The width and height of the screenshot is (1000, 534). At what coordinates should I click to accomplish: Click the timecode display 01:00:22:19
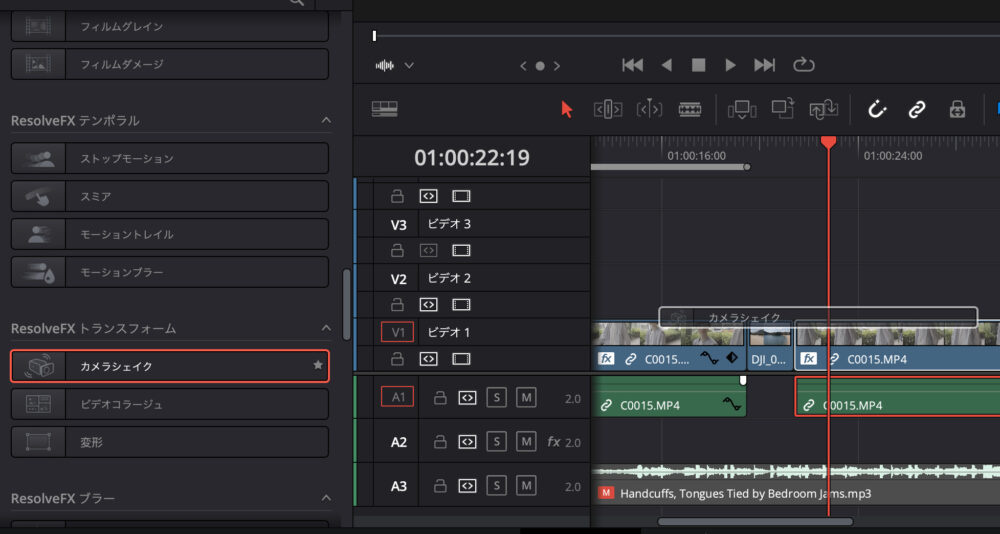click(x=472, y=158)
